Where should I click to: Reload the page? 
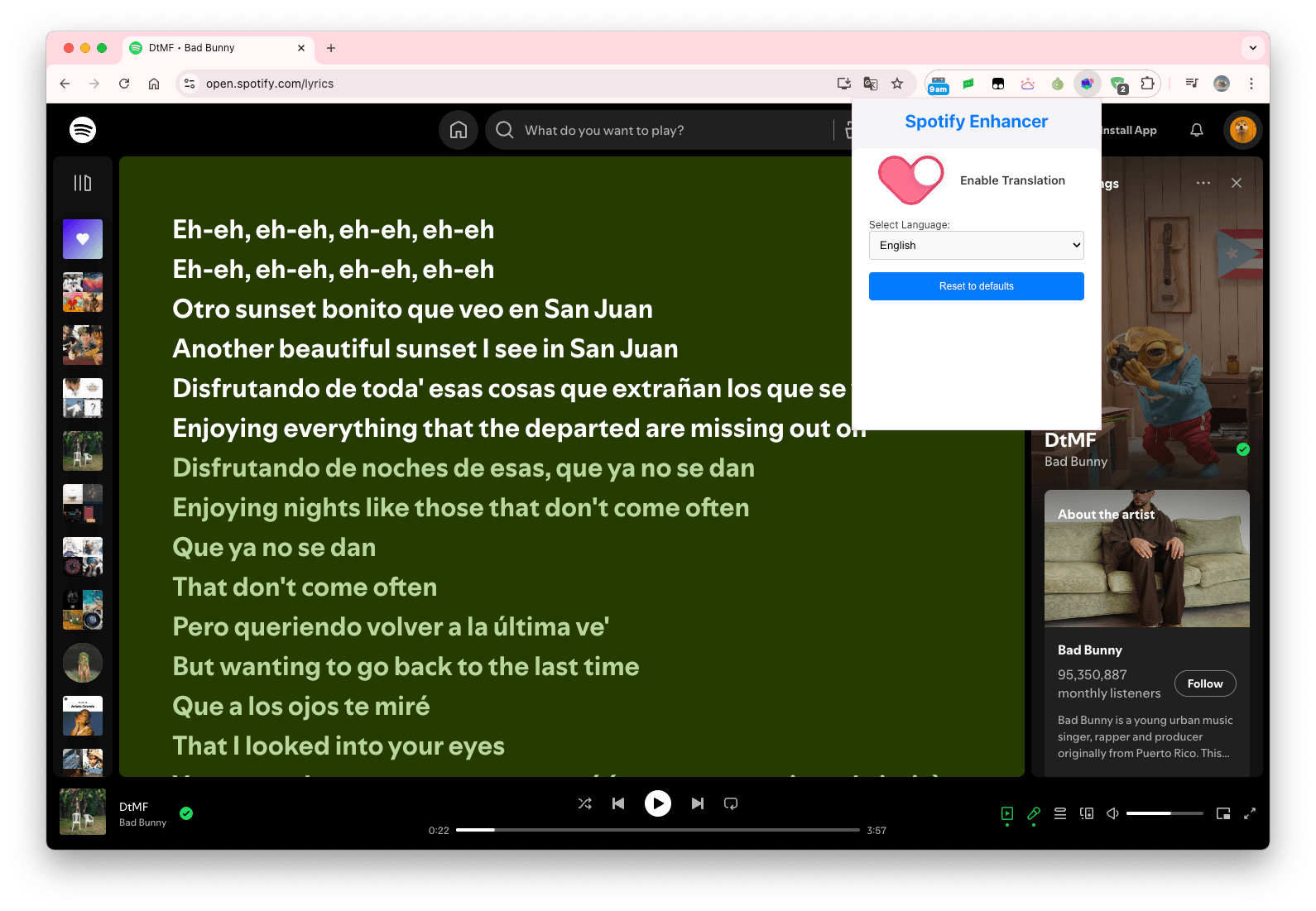[124, 84]
